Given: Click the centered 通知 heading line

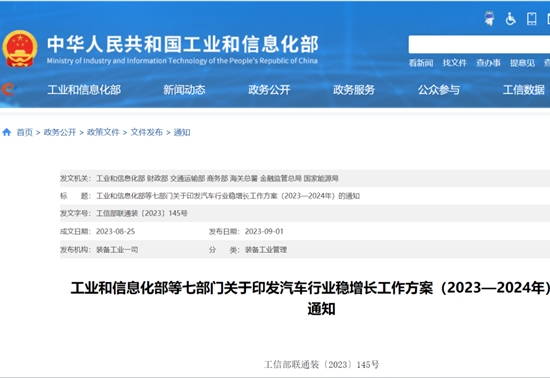Looking at the screenshot, I should point(321,309).
